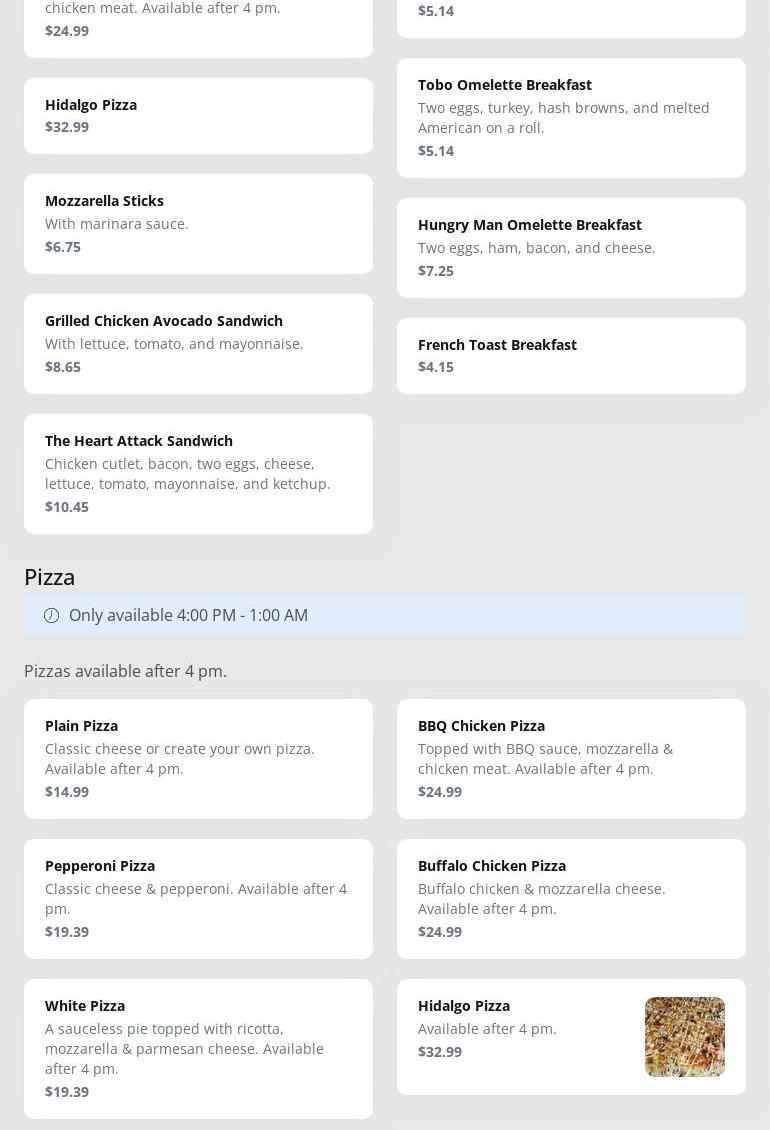Click 'Pizzas available after 4 pm.' description text

click(x=126, y=671)
